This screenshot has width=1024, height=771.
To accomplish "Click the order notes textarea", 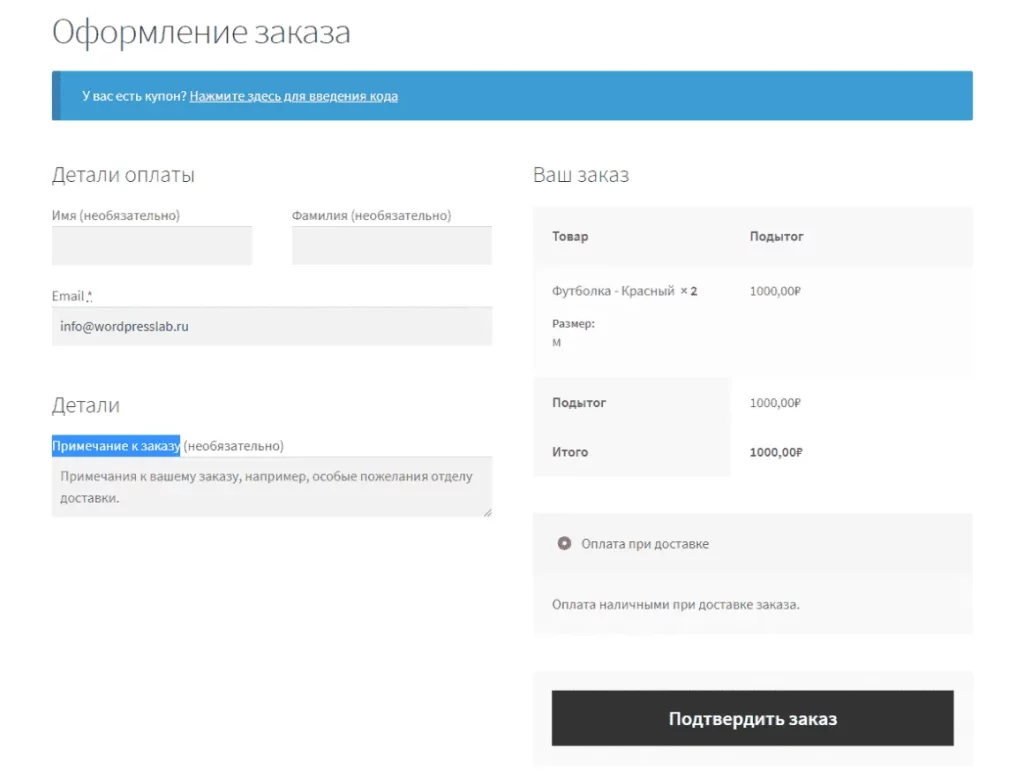I will pos(271,487).
